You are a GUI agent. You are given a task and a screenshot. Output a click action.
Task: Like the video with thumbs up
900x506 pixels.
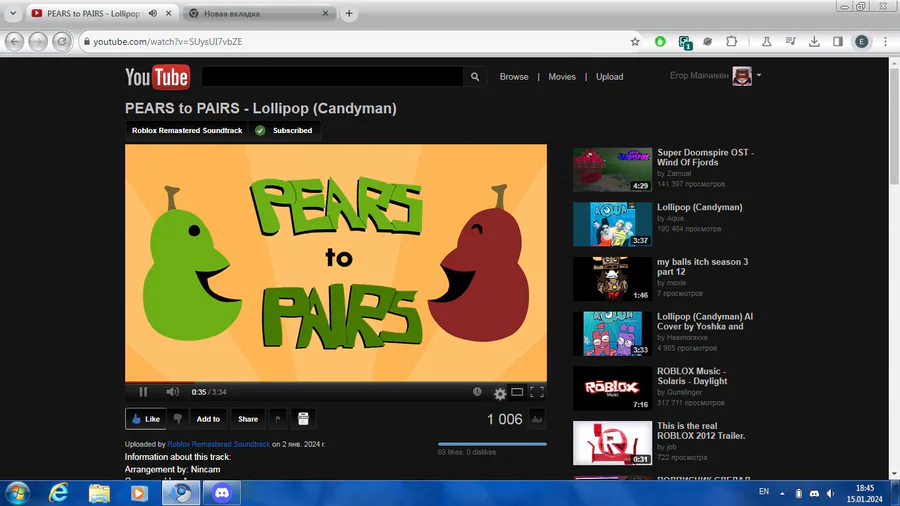(x=146, y=419)
